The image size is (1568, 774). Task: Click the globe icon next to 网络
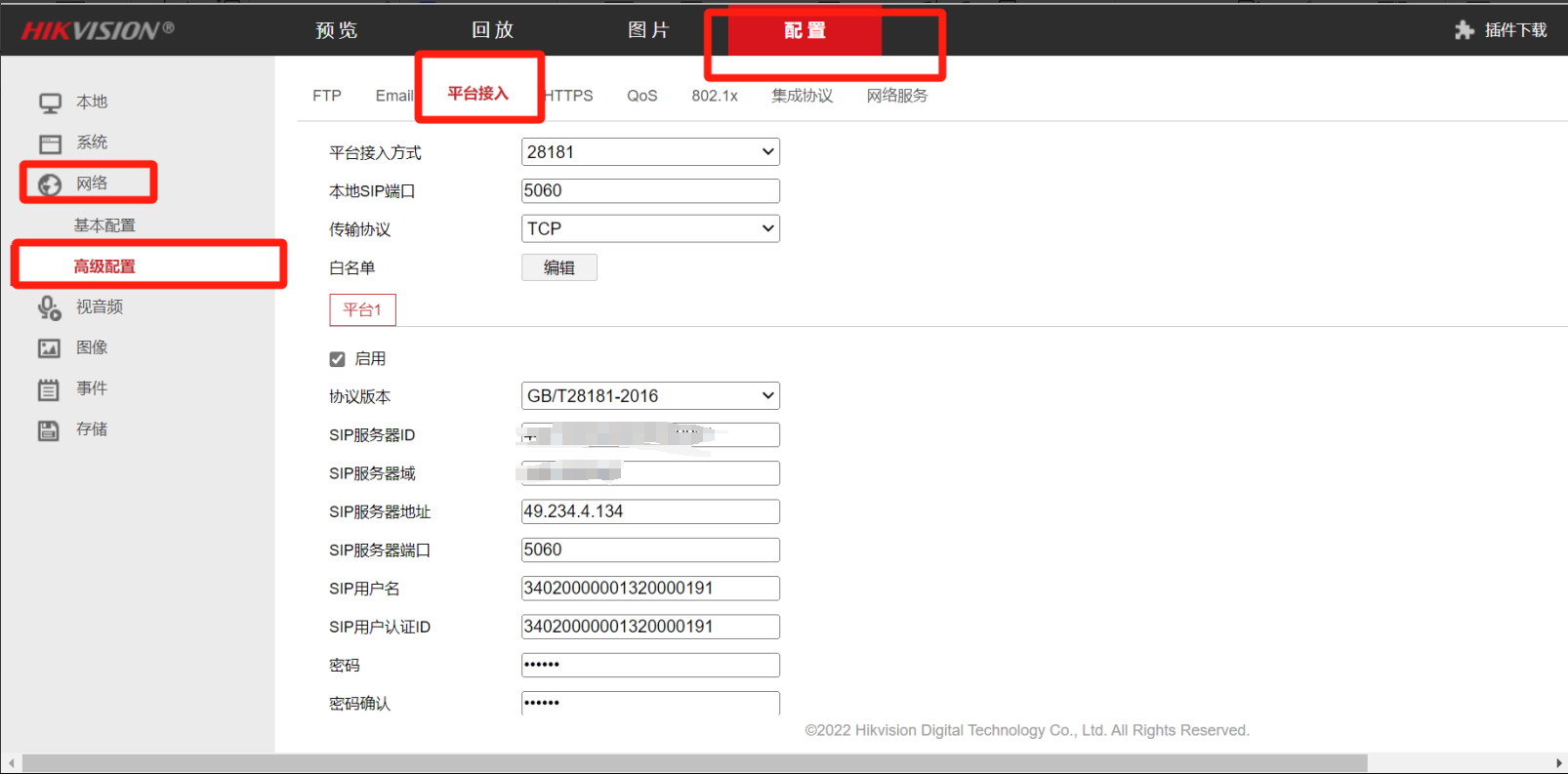50,184
